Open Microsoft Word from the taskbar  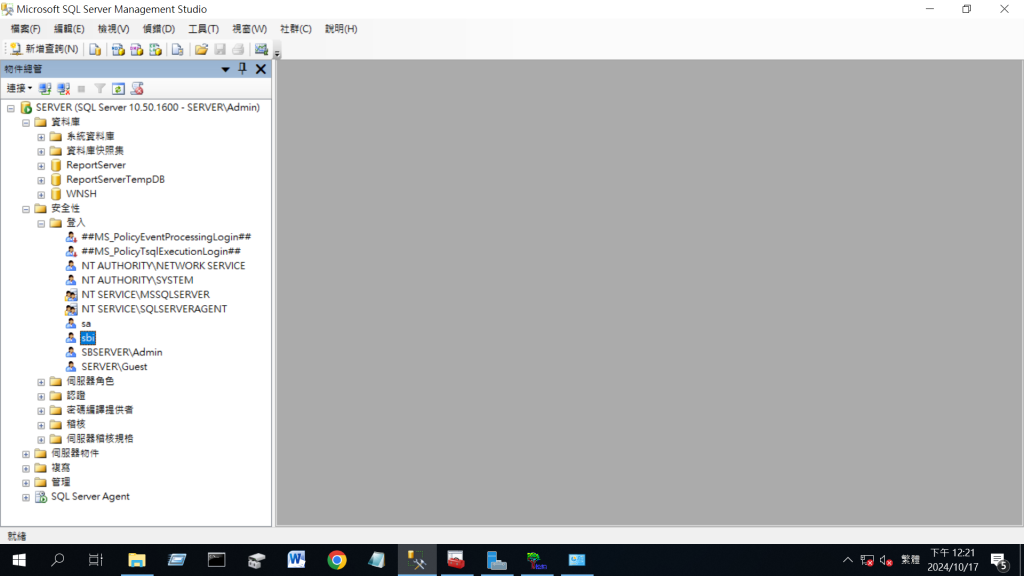coord(297,560)
